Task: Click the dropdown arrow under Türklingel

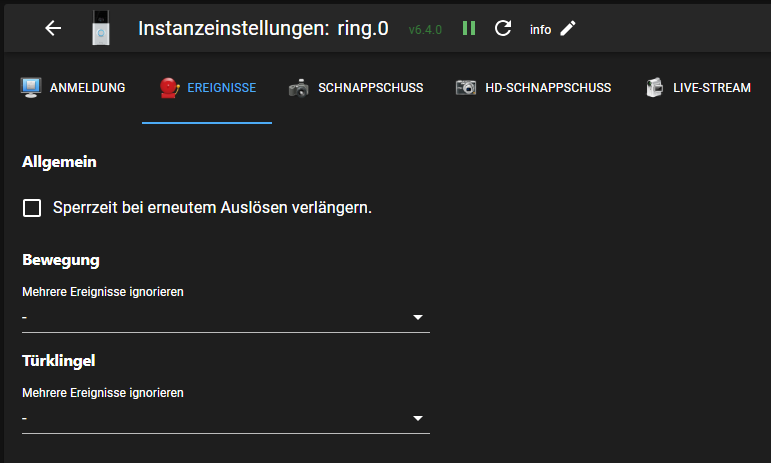Action: [418, 418]
